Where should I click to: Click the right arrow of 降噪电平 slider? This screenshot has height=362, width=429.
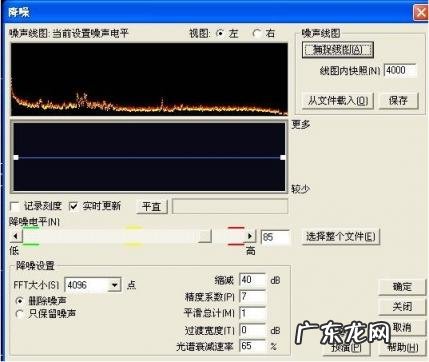tap(250, 236)
